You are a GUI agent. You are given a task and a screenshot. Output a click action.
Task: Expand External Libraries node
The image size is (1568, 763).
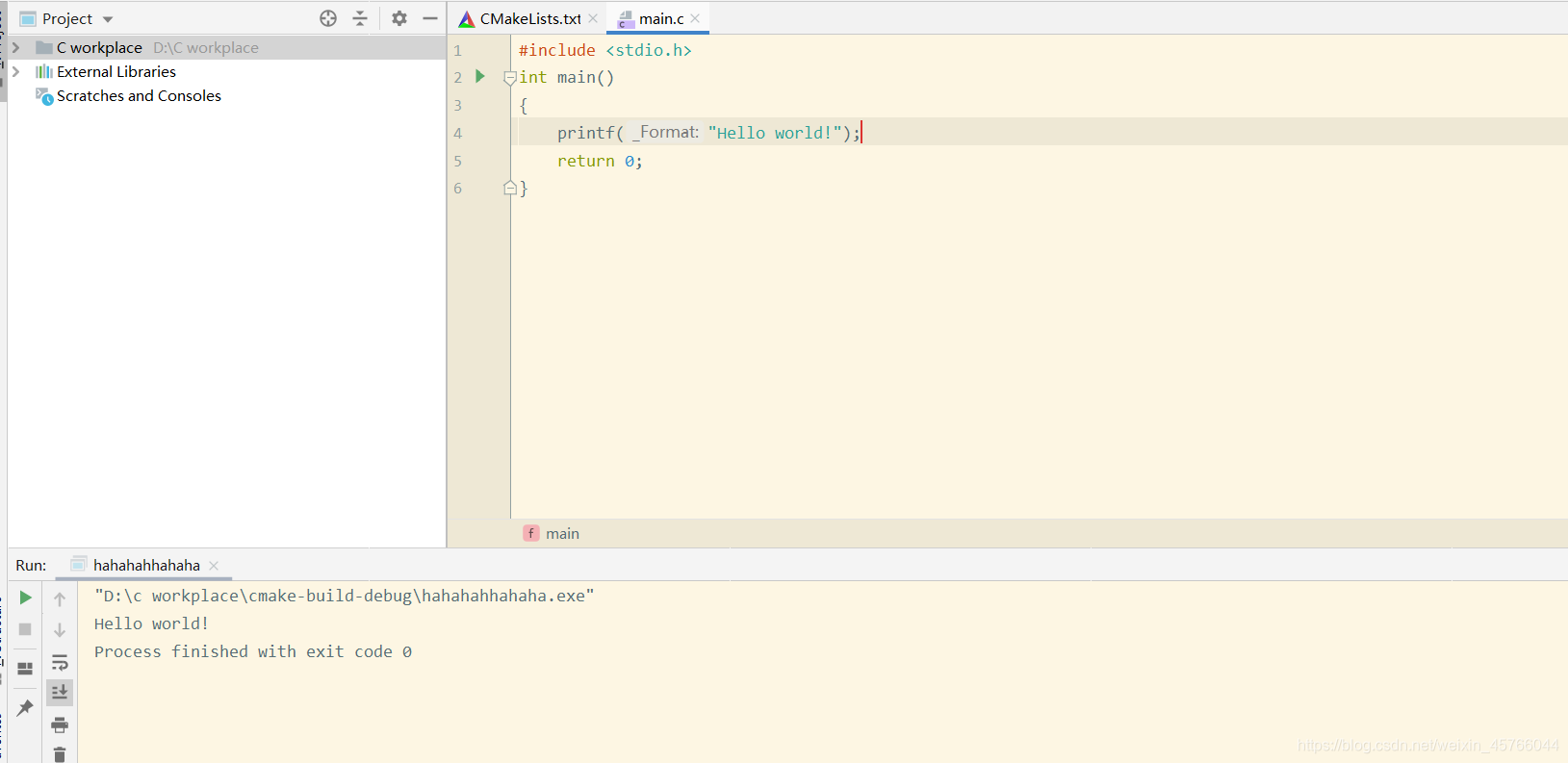15,71
